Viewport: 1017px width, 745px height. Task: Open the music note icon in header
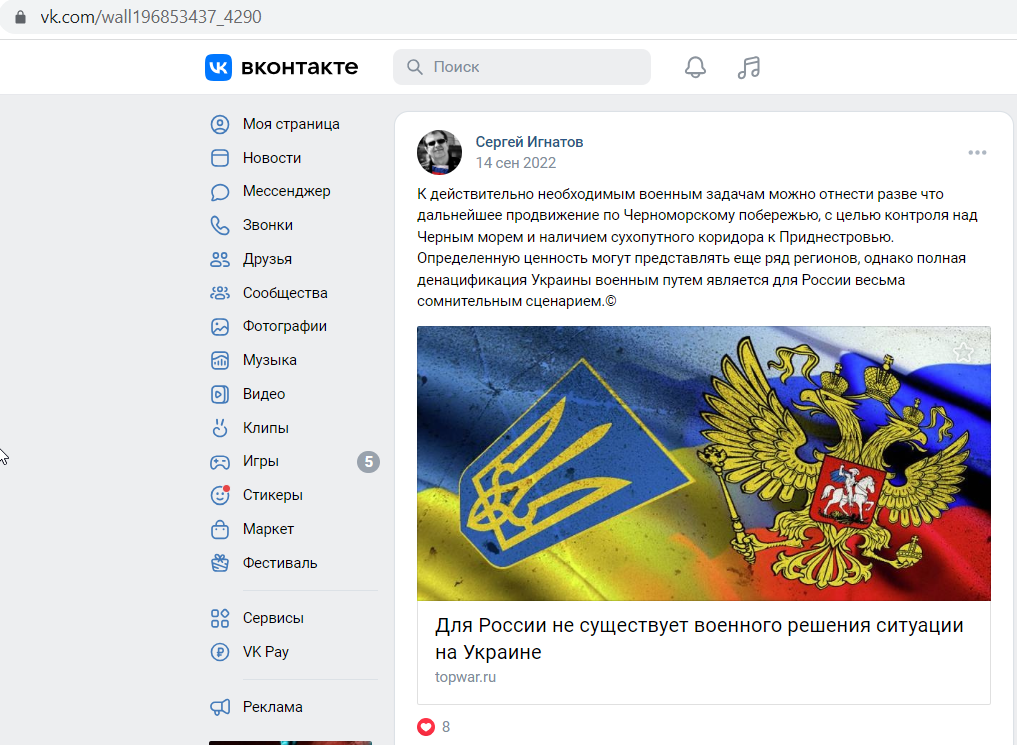pyautogui.click(x=748, y=67)
